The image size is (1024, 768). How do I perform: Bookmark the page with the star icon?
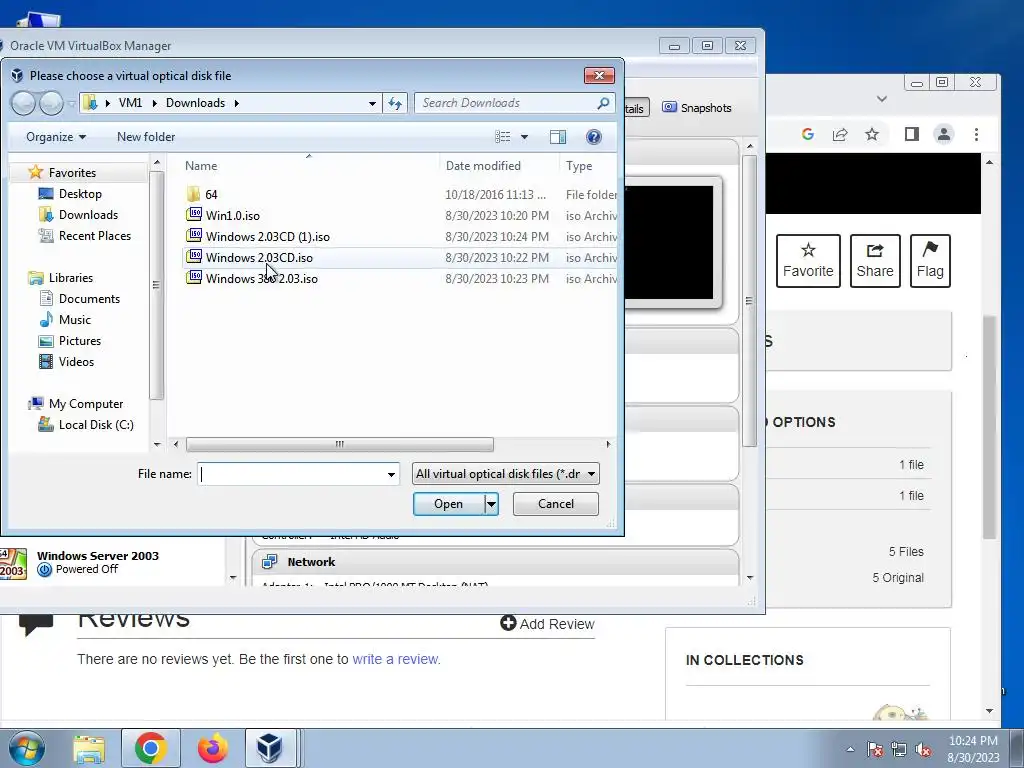click(x=872, y=135)
